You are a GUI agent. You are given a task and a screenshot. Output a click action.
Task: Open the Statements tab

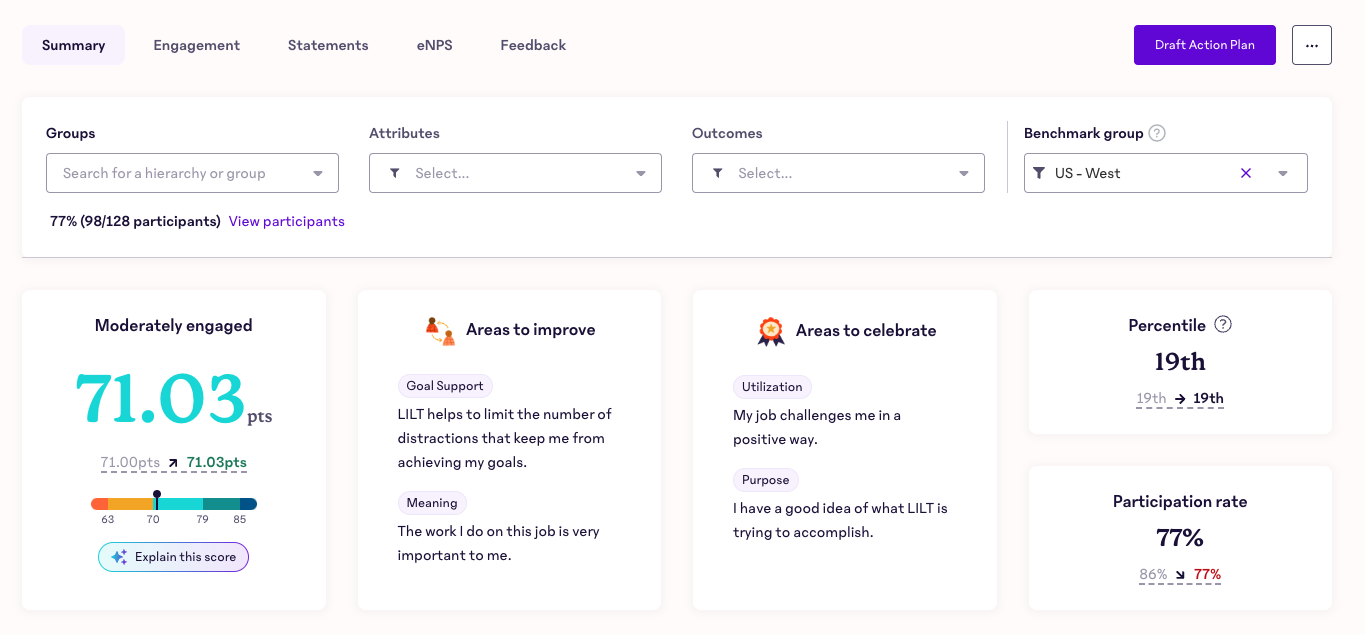tap(328, 45)
